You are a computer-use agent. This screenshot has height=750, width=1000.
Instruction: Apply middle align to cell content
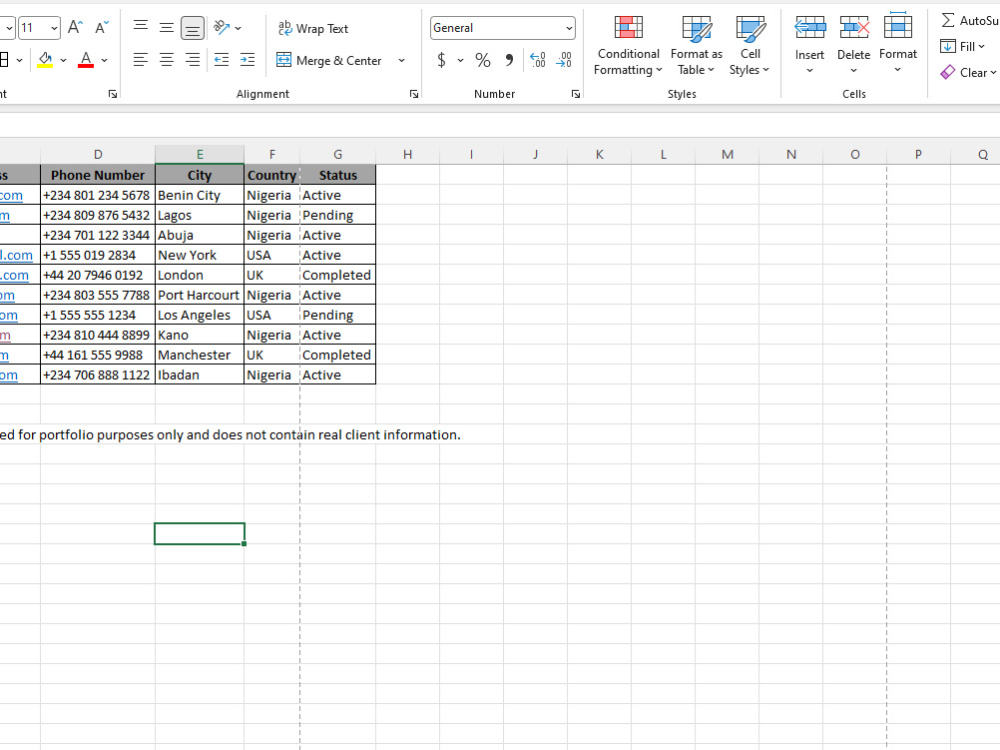(166, 27)
